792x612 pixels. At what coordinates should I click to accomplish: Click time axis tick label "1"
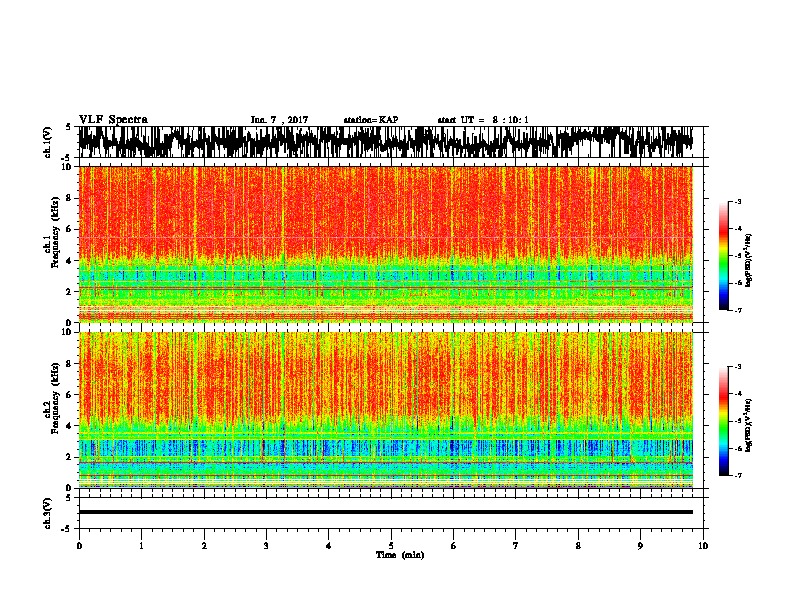coord(141,546)
